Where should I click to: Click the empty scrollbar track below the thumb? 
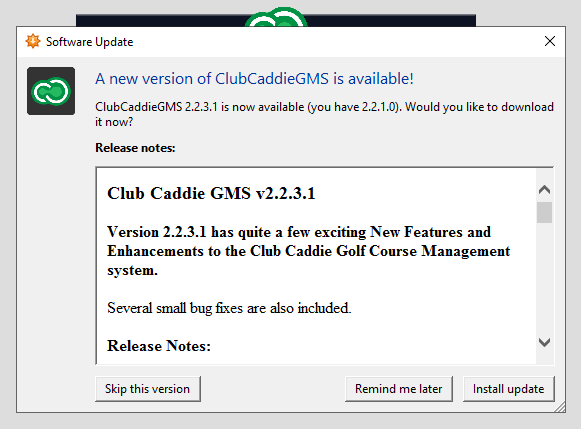544,278
